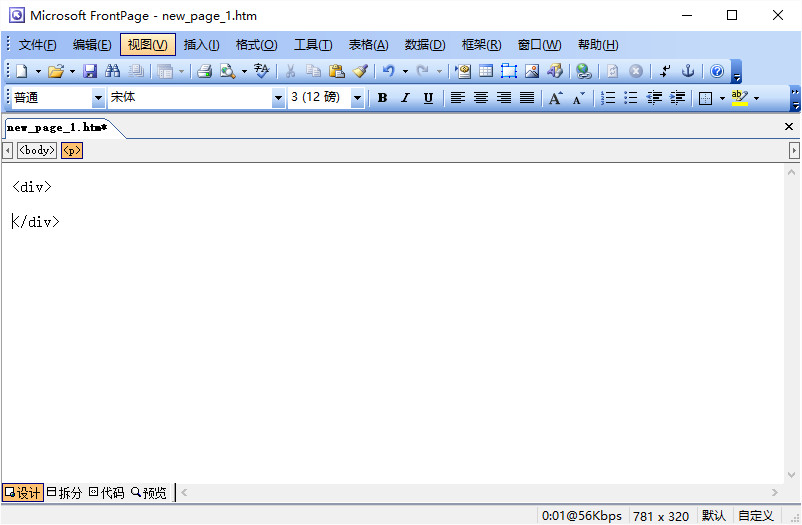Screen dimensions: 802x525
Task: Align text right
Action: pos(504,98)
